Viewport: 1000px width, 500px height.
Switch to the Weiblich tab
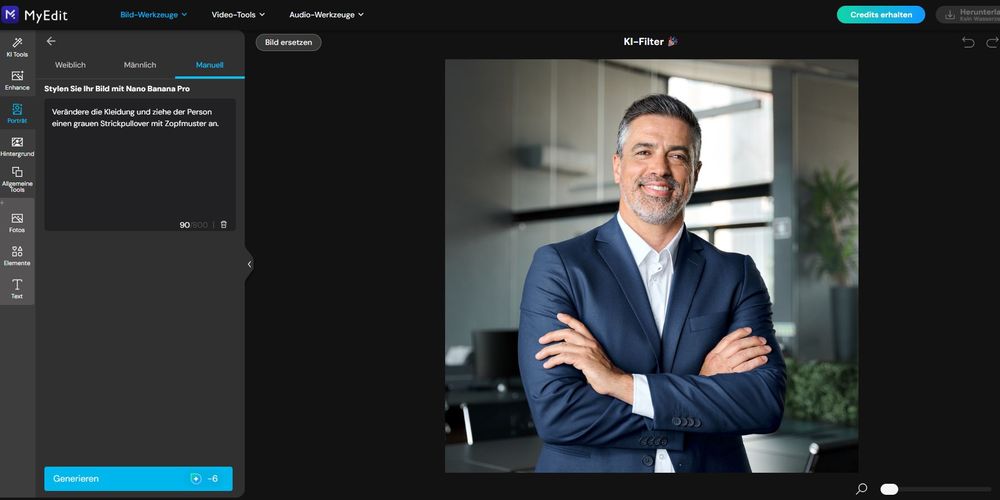[x=70, y=65]
